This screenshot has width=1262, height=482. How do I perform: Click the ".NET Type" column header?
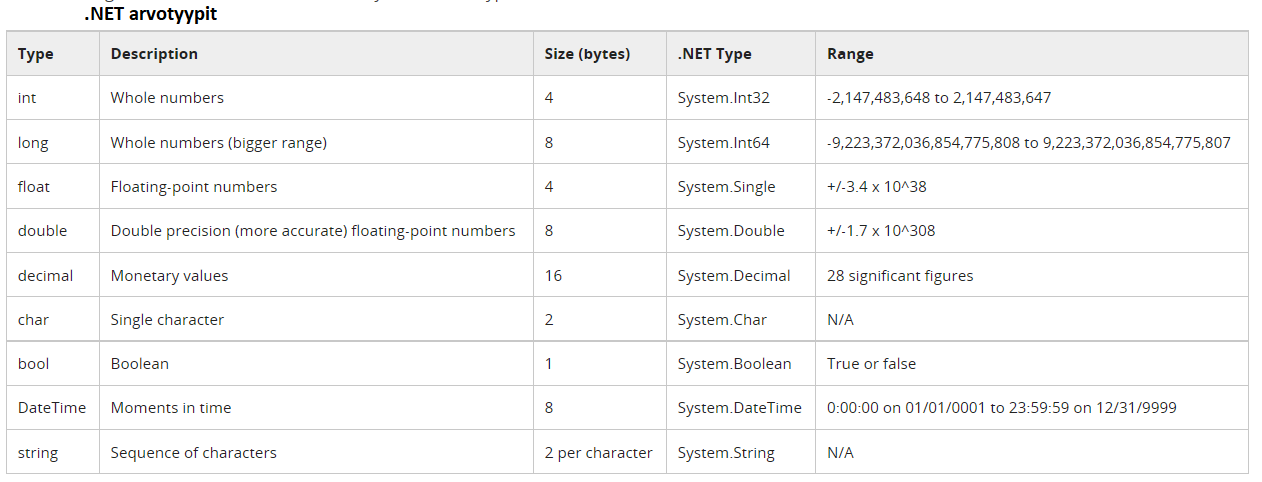(714, 54)
